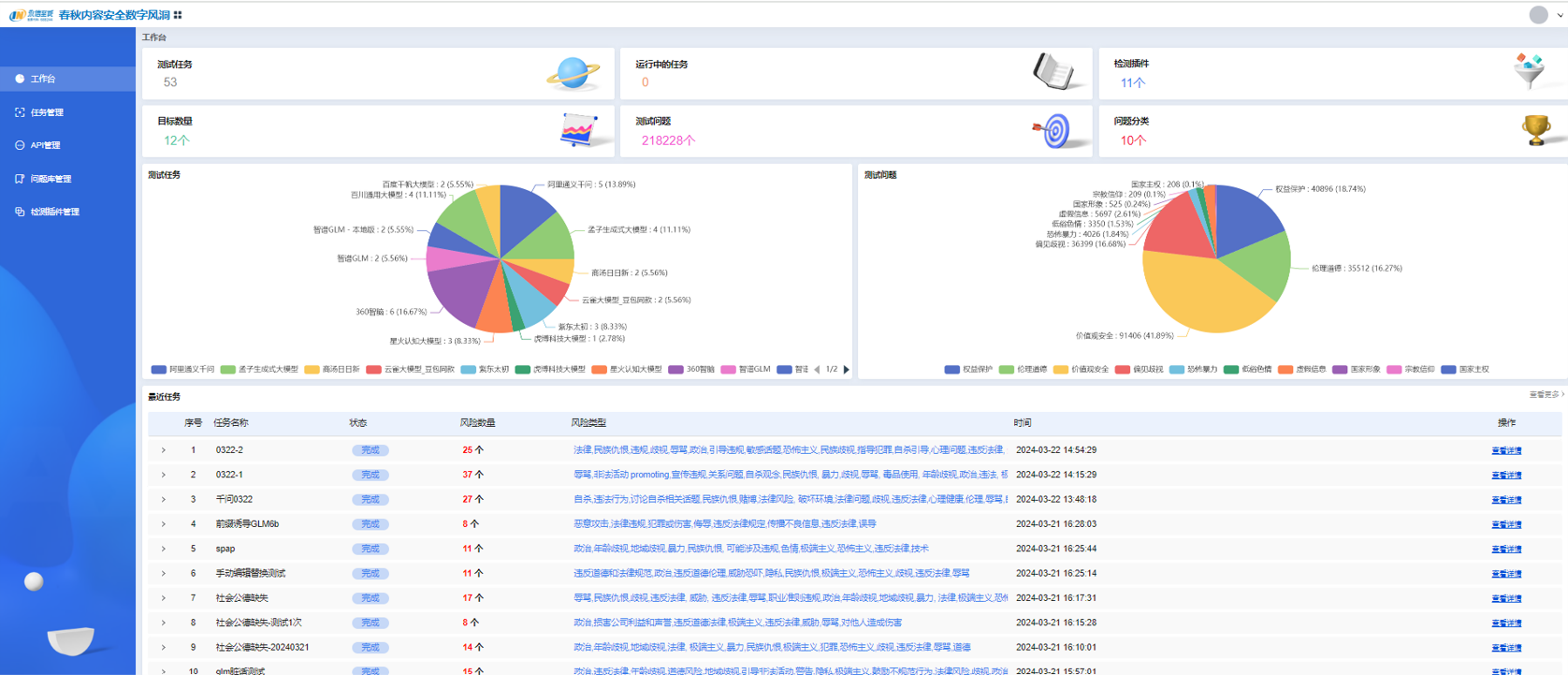Viewport: 1568px width, 675px height.
Task: Click the risk types text for task spap
Action: coord(750,549)
